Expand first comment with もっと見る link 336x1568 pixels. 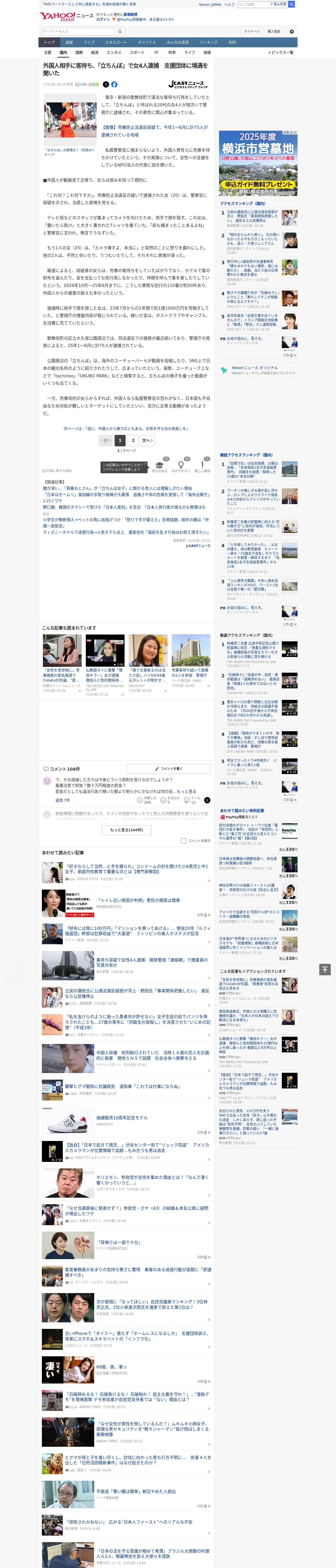pyautogui.click(x=187, y=791)
